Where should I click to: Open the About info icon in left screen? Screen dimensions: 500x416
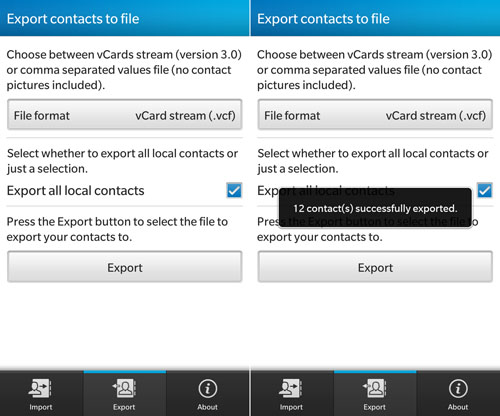tap(208, 389)
